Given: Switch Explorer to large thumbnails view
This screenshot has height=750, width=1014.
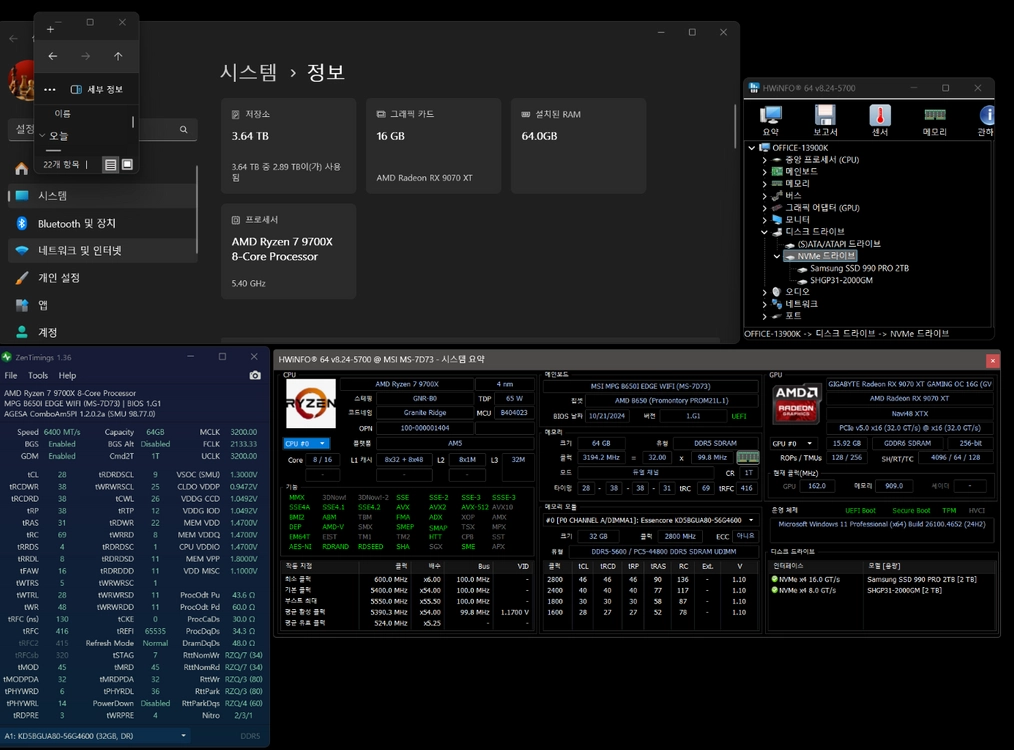Looking at the screenshot, I should (127, 165).
